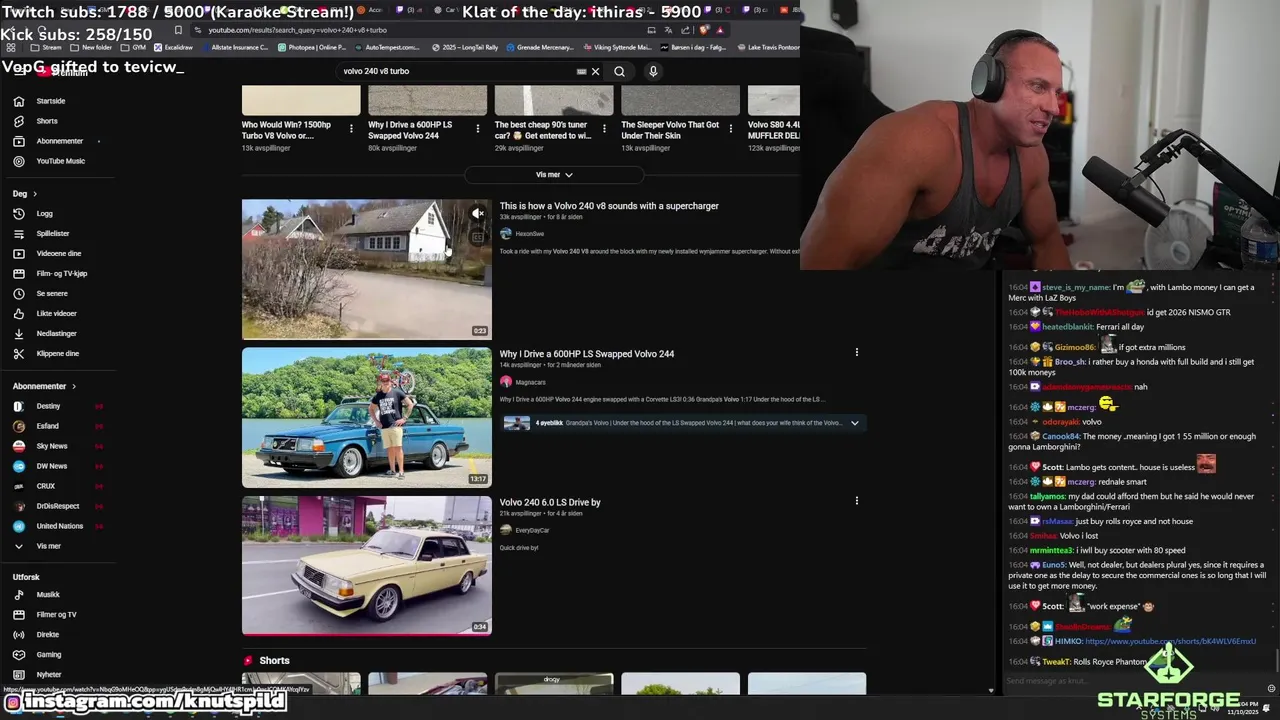The width and height of the screenshot is (1280, 720).
Task: Play the supercharger house preview thumbnail
Action: click(x=366, y=270)
